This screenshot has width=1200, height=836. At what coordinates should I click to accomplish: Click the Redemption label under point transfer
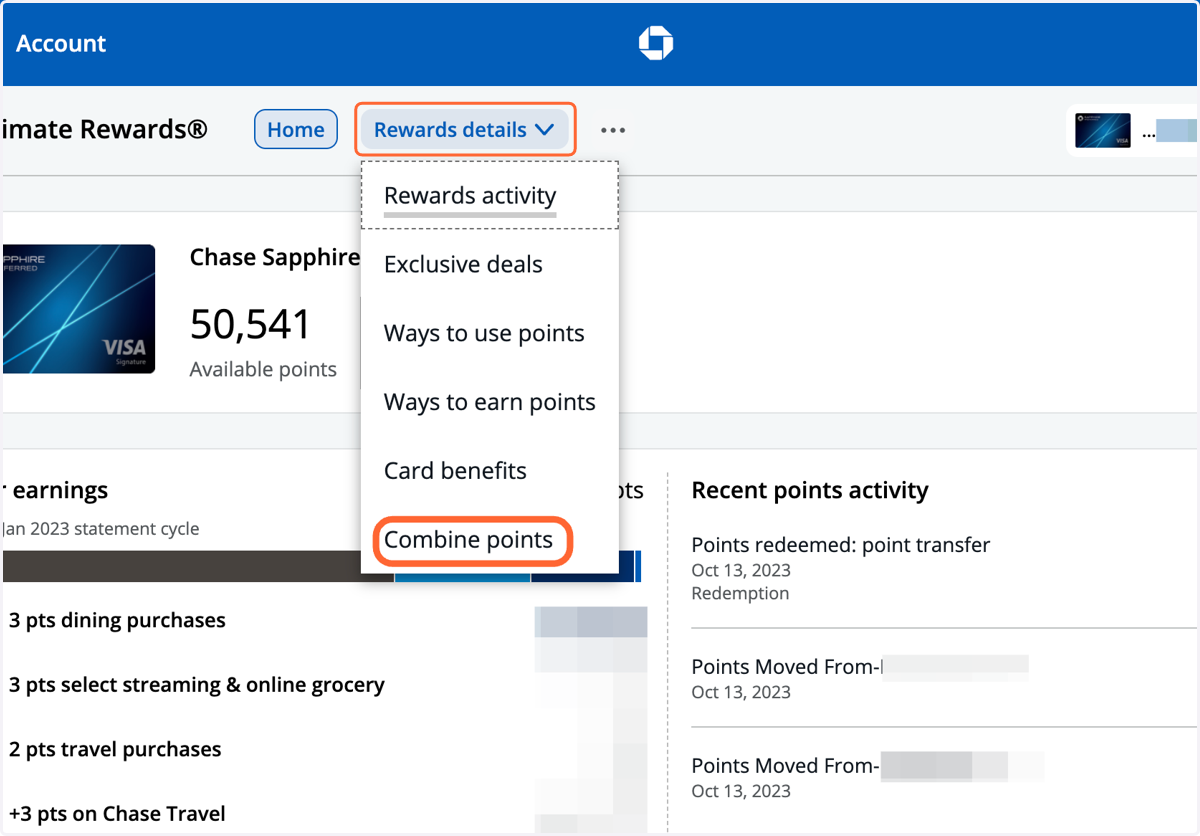coord(740,593)
